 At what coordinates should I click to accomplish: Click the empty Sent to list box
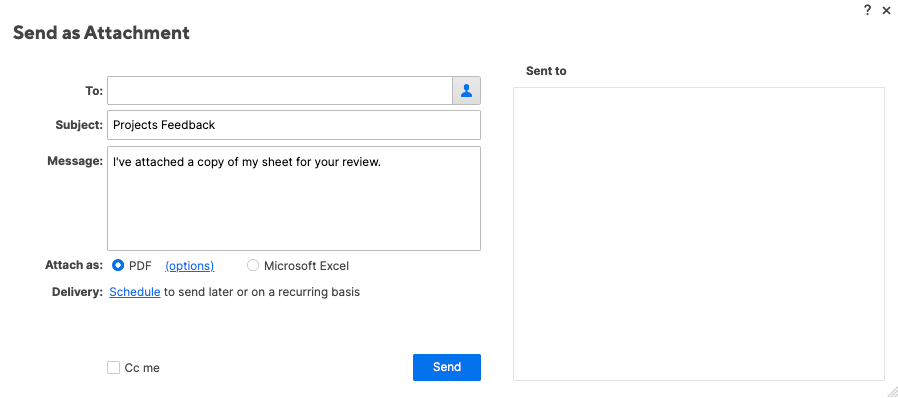tap(699, 234)
